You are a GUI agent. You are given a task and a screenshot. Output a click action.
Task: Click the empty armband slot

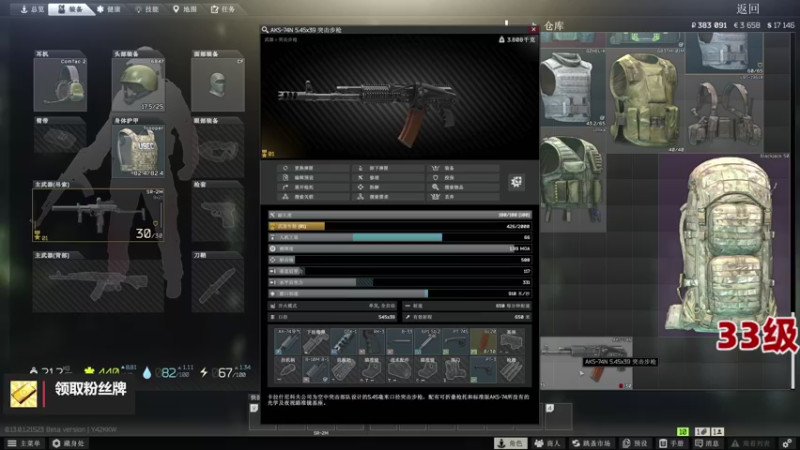[60, 139]
